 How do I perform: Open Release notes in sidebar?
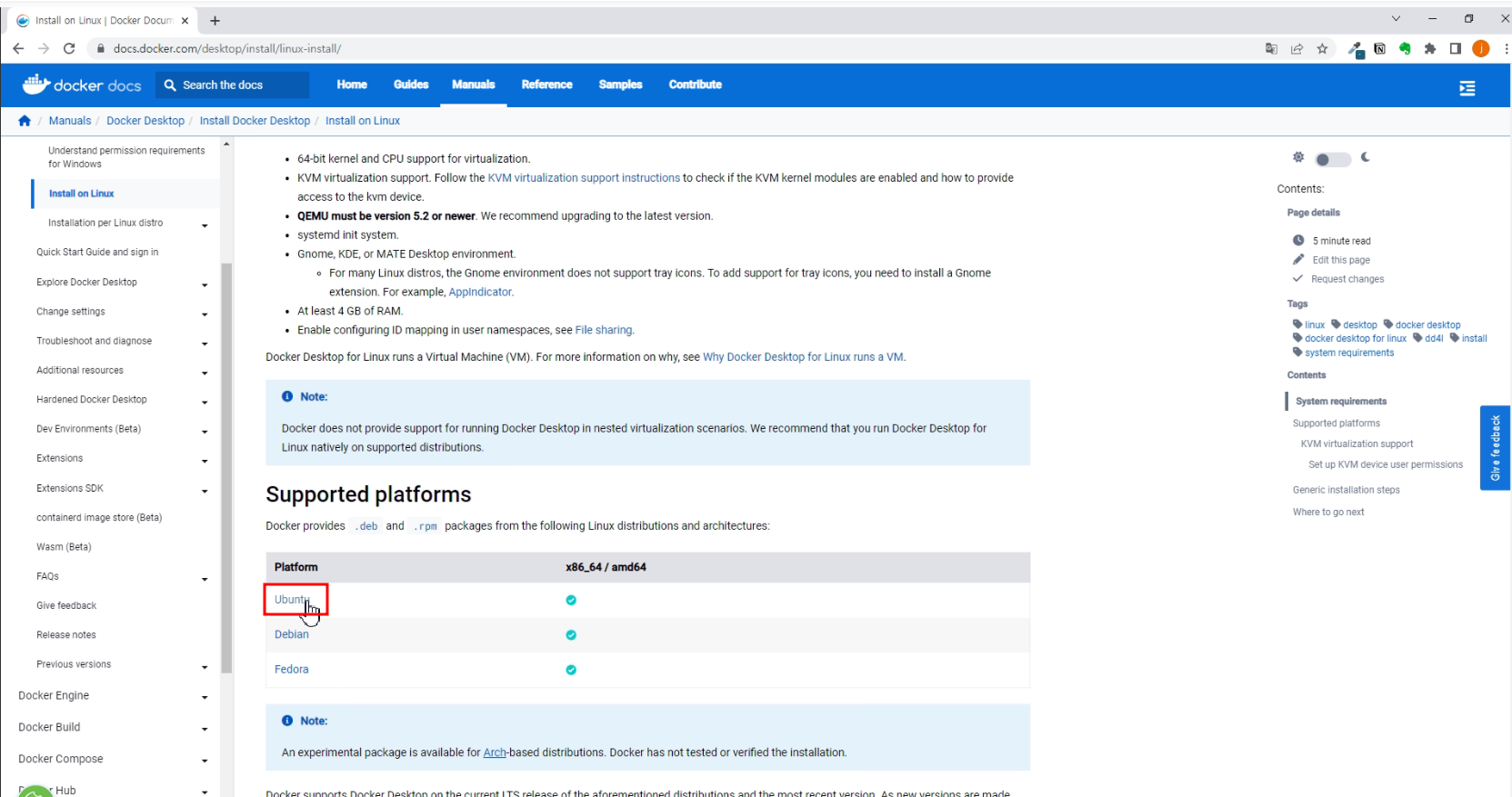[x=66, y=635]
